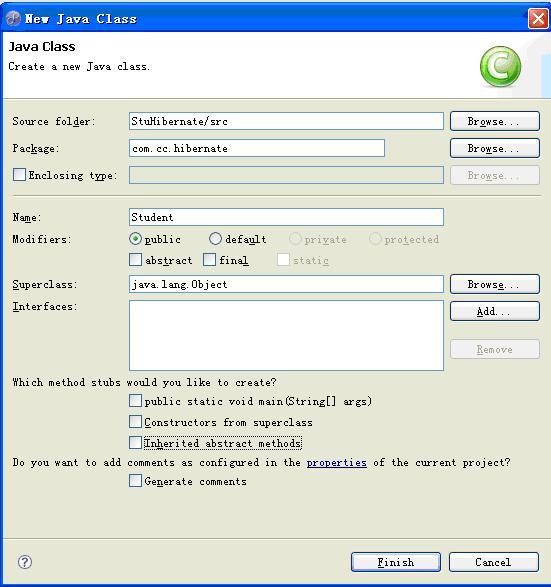Browse for the Source folder
This screenshot has height=587, width=551.
click(x=495, y=121)
